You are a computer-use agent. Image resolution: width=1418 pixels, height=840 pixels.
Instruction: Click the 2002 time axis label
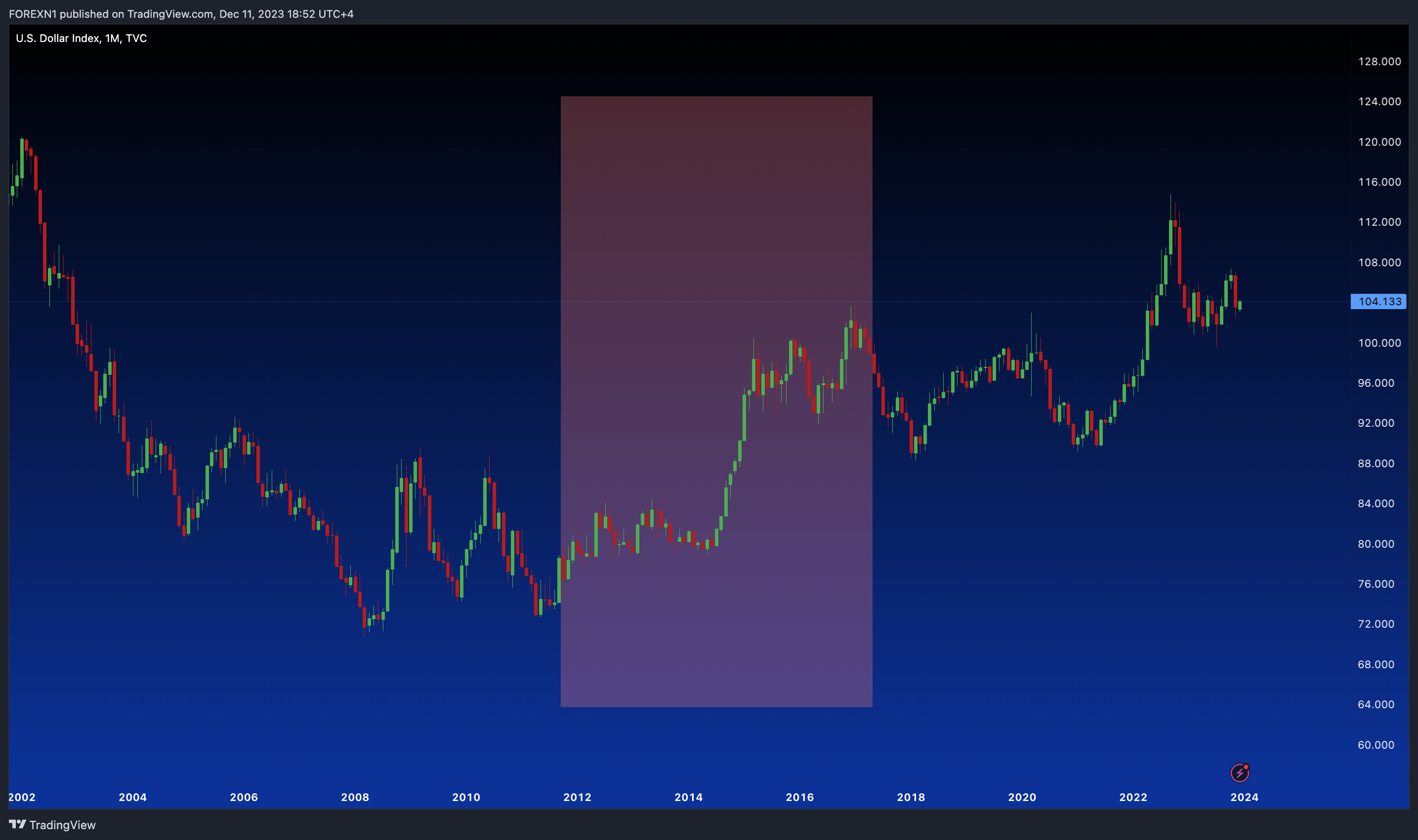point(22,797)
